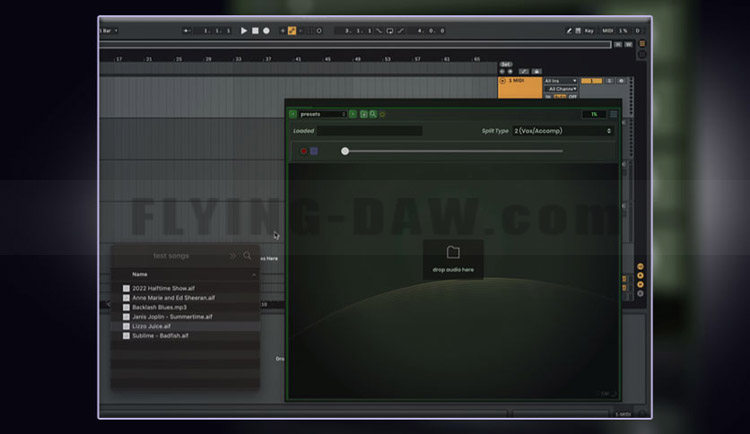
Task: Click the plugin's playback position slider handle
Action: click(x=345, y=151)
